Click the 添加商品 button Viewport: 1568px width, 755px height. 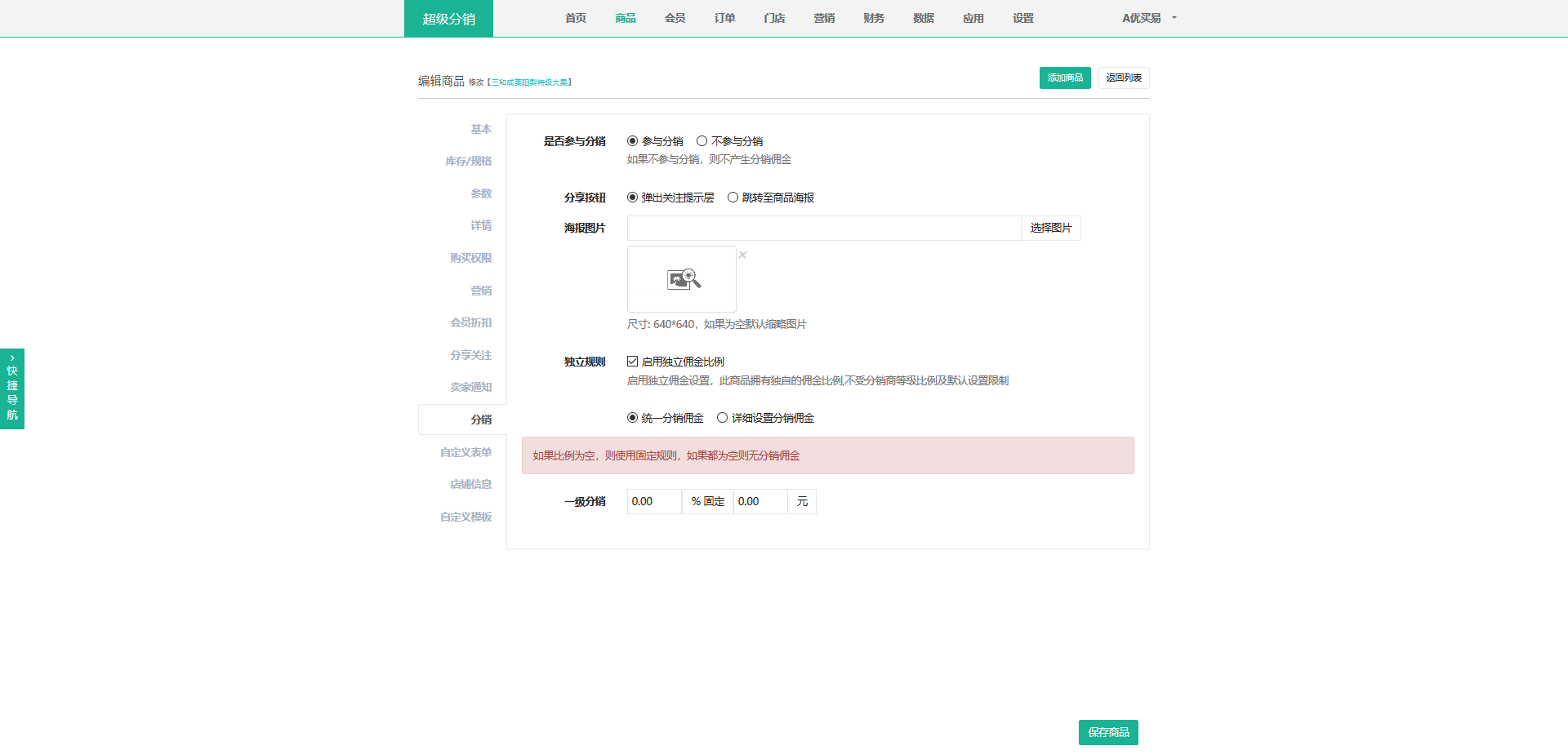(x=1064, y=78)
